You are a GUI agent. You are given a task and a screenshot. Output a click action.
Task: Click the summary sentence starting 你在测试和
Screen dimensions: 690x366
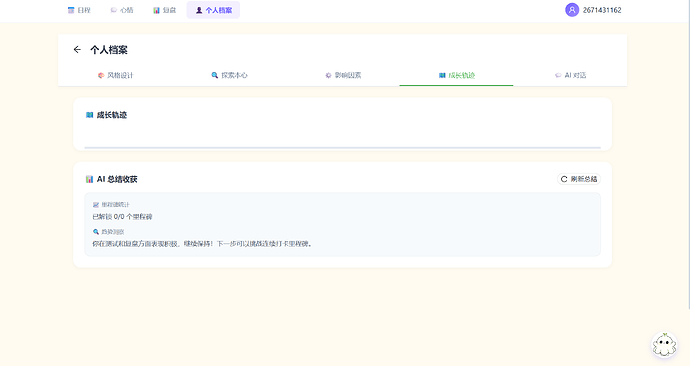203,243
